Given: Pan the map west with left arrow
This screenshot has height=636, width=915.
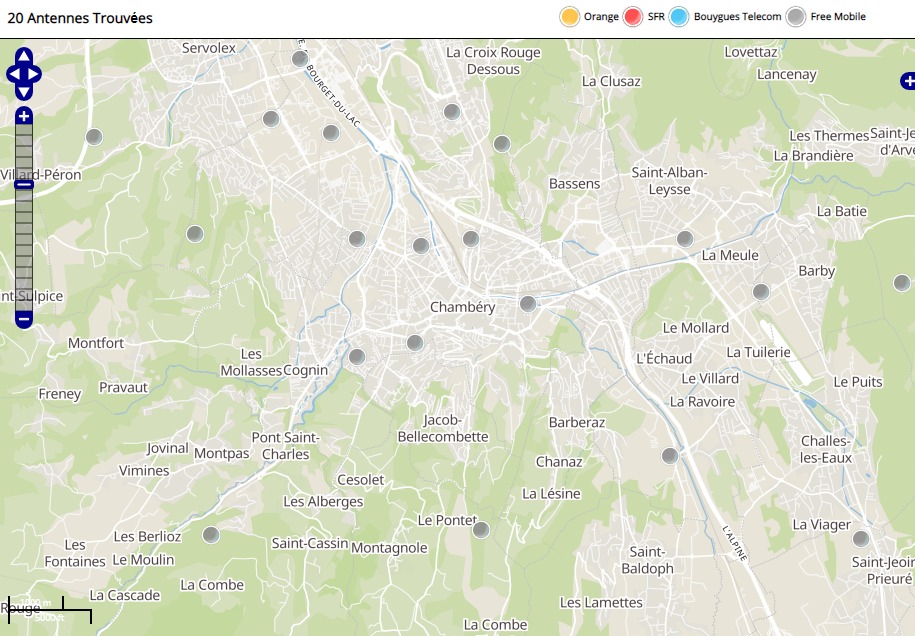Looking at the screenshot, I should pos(13,74).
